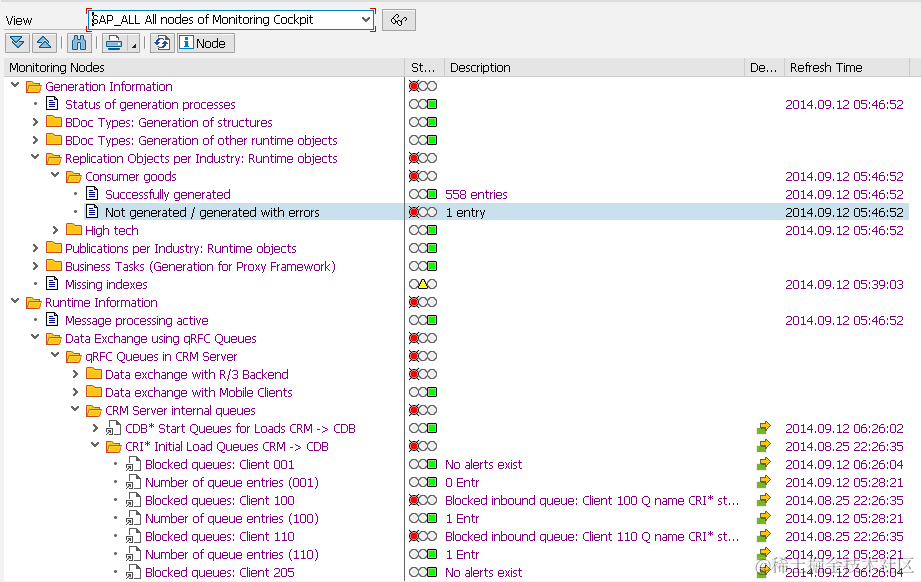
Task: Click the Blocked queues: Client 001 node icon
Action: pyautogui.click(x=133, y=465)
